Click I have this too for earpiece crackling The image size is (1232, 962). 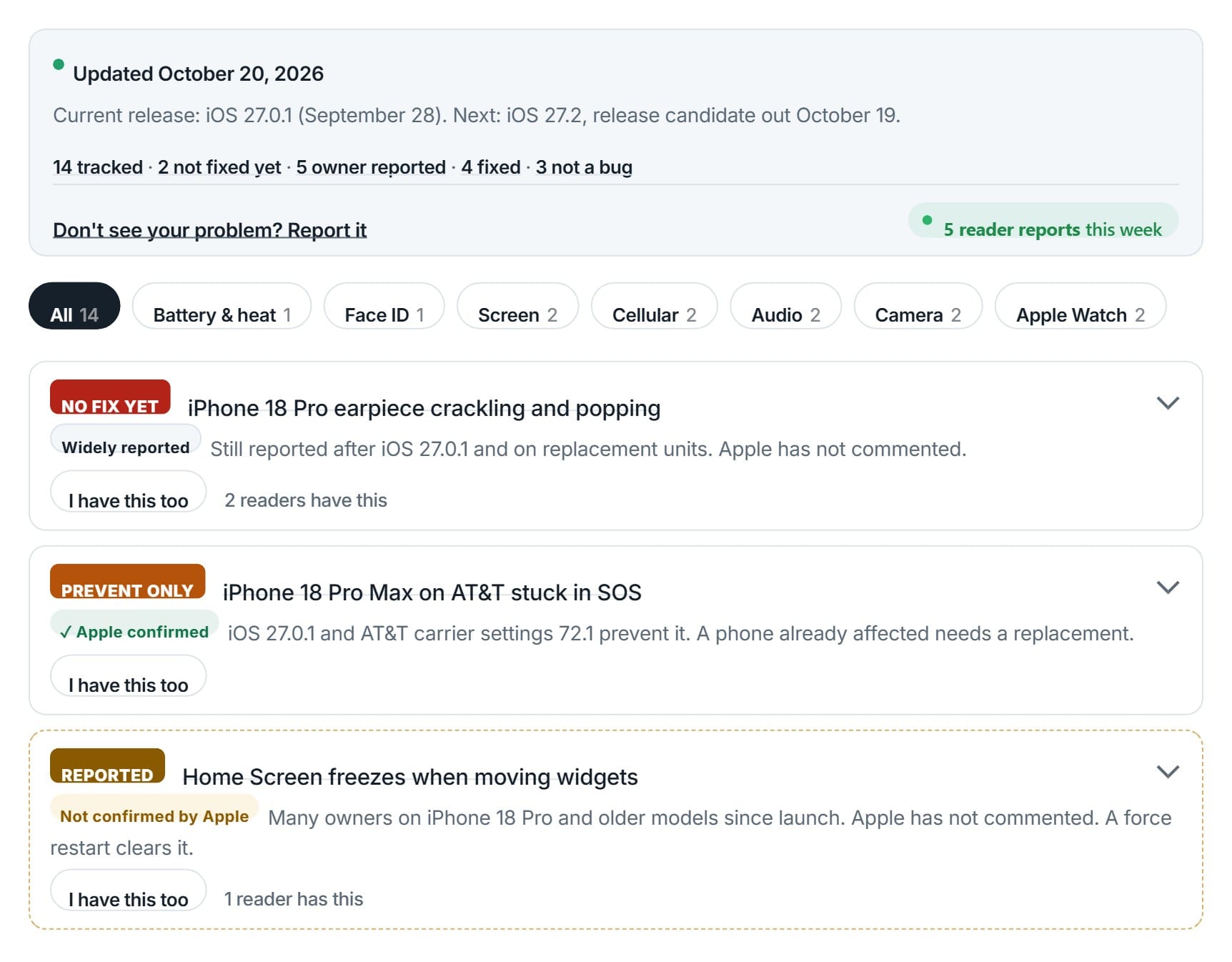tap(128, 491)
